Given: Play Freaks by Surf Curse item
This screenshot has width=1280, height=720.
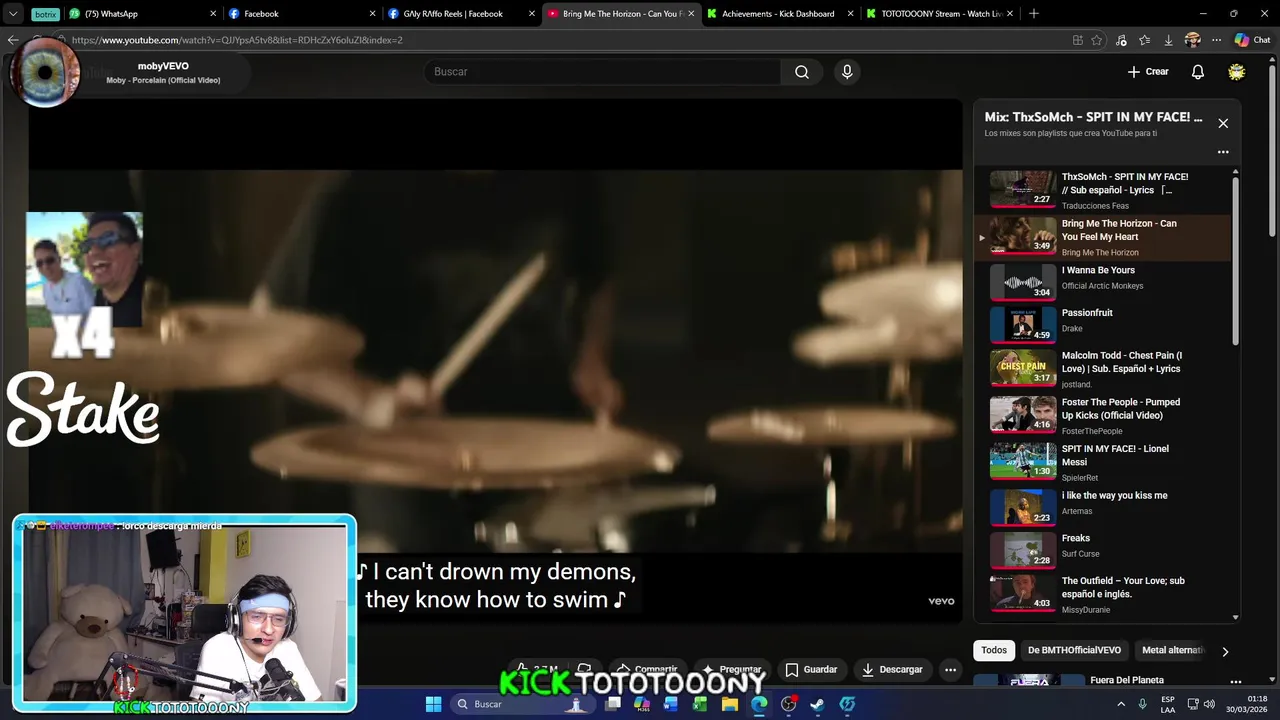Looking at the screenshot, I should coord(1102,549).
